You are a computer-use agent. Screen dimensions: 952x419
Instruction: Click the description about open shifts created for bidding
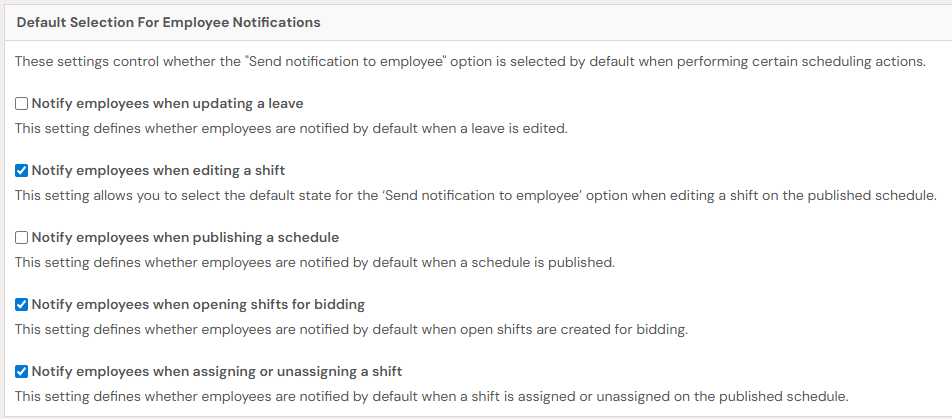pyautogui.click(x=351, y=329)
